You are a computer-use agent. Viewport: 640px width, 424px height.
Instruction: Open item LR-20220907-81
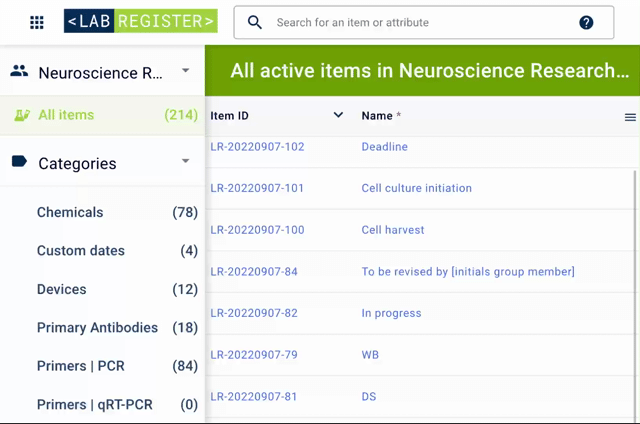pos(253,397)
